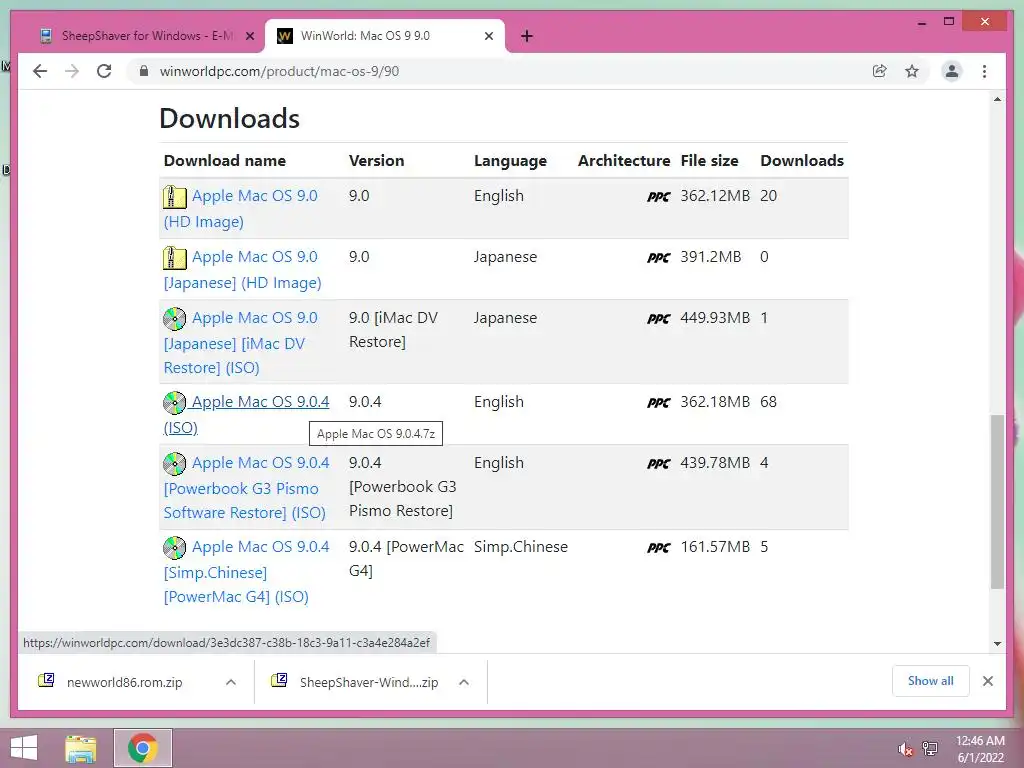Open the network tray icon
This screenshot has width=1024, height=768.
[x=930, y=748]
